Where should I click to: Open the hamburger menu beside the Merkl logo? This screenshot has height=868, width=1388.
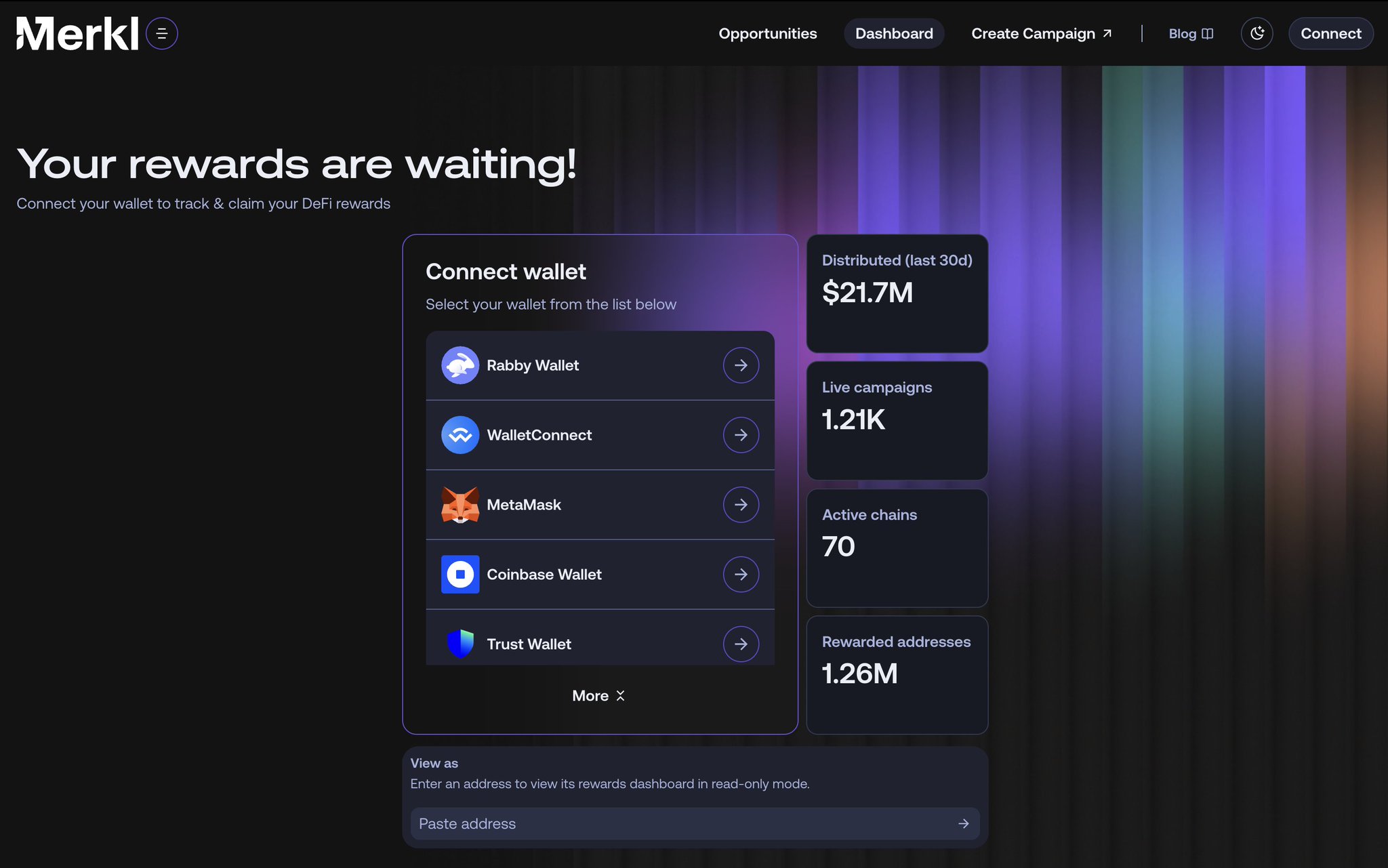162,33
